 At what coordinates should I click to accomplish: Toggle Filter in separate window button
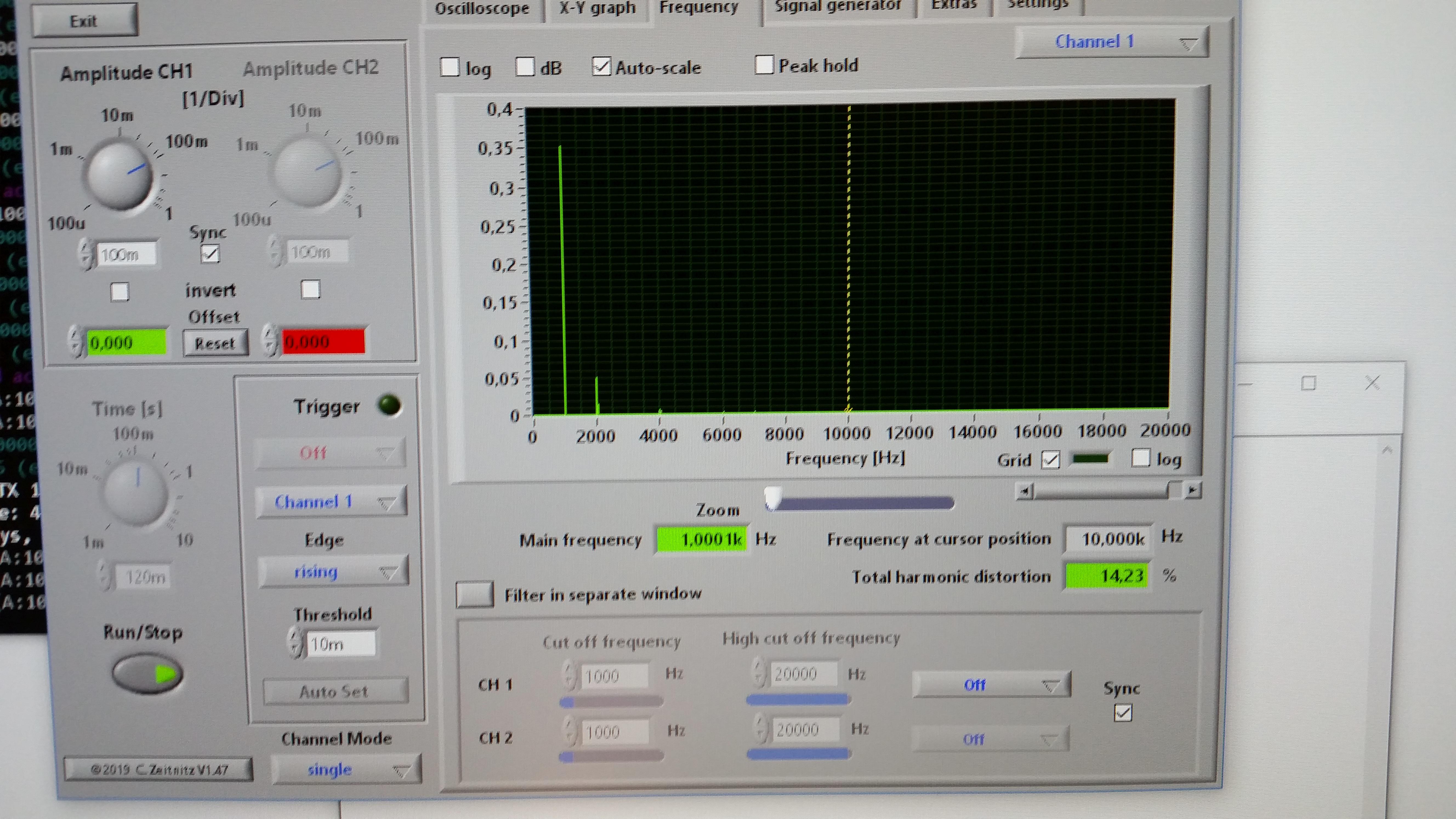click(x=475, y=595)
